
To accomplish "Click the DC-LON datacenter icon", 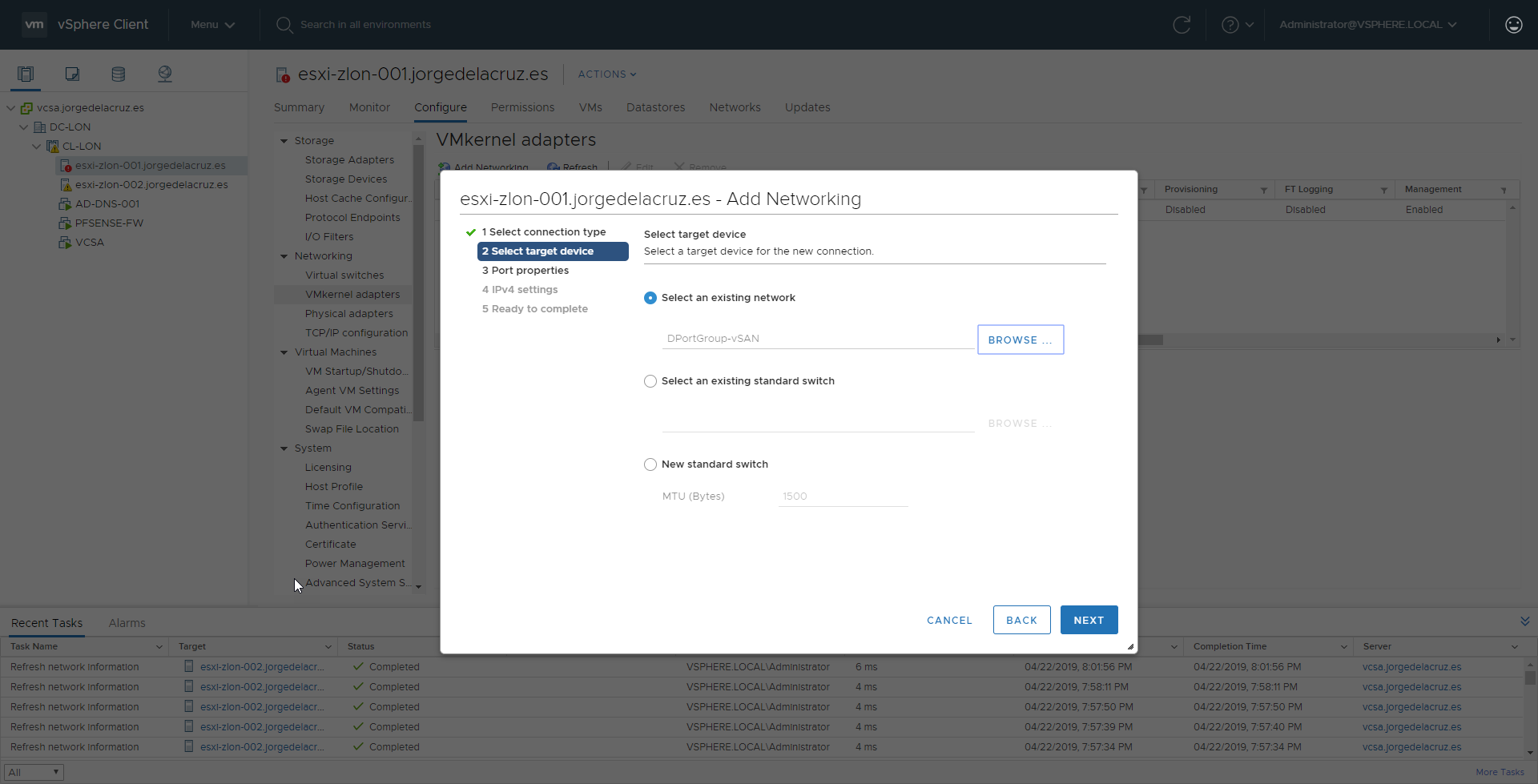I will coord(39,127).
